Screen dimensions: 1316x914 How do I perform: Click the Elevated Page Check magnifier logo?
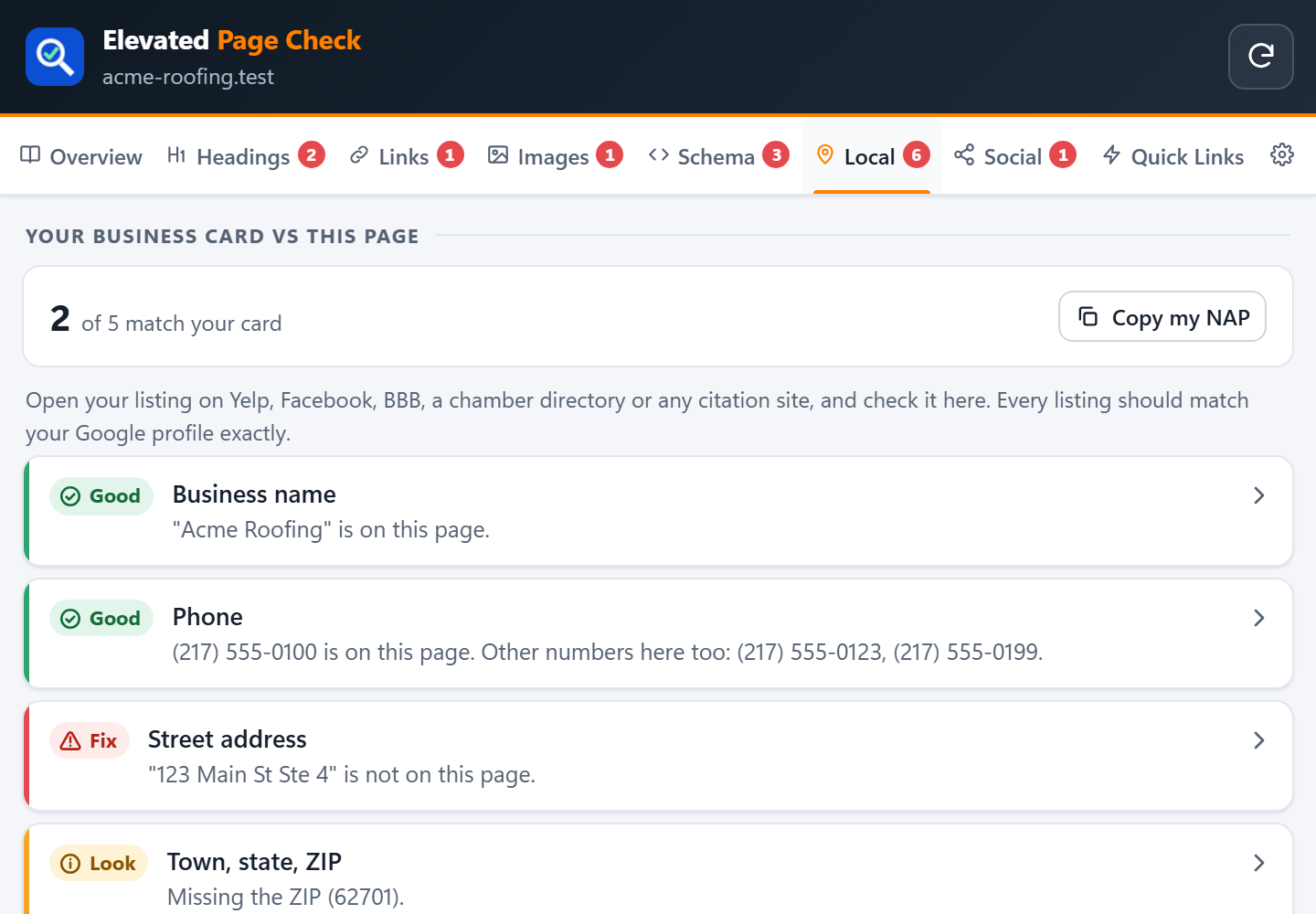pyautogui.click(x=55, y=57)
